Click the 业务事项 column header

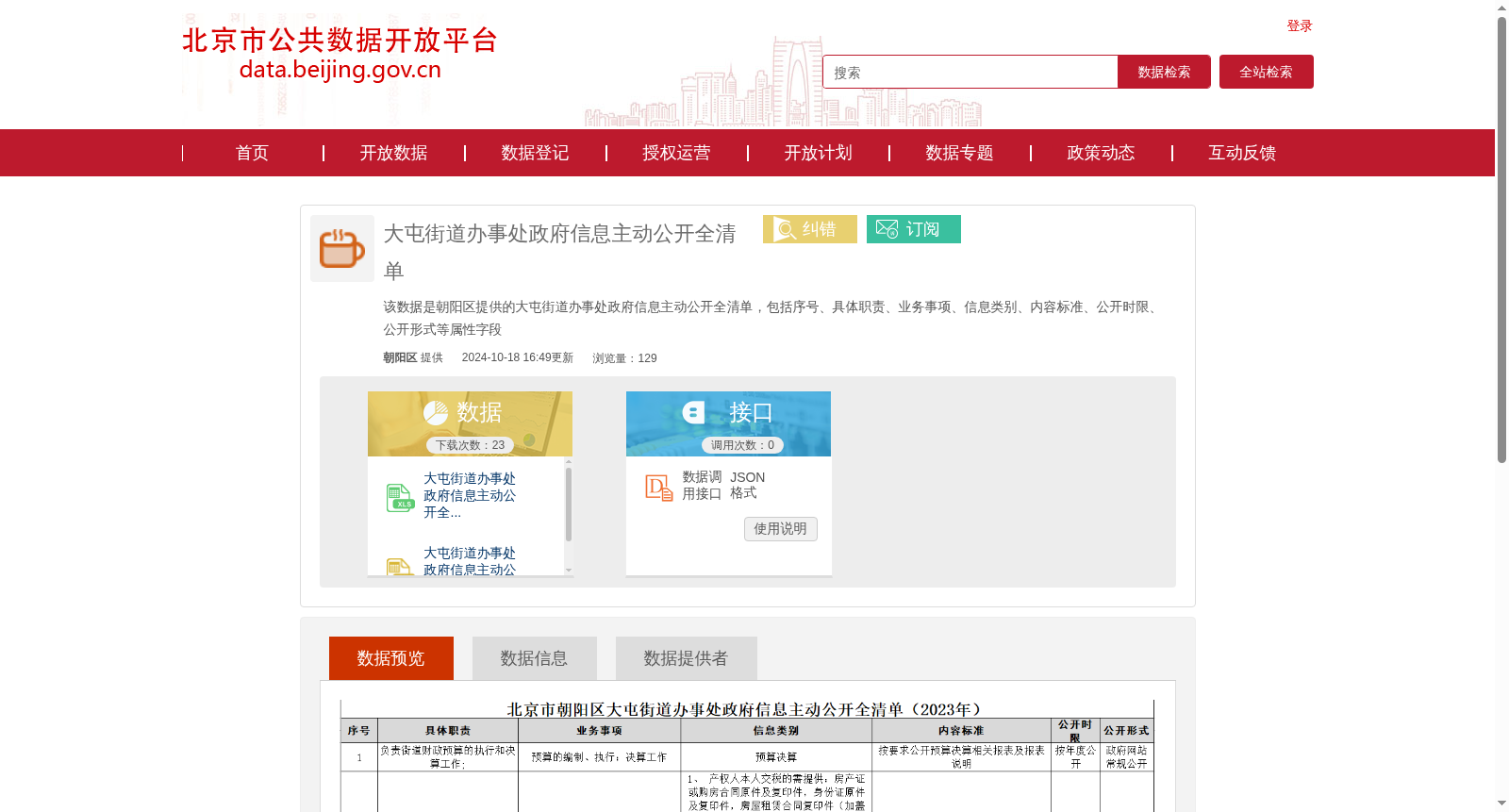[x=599, y=731]
